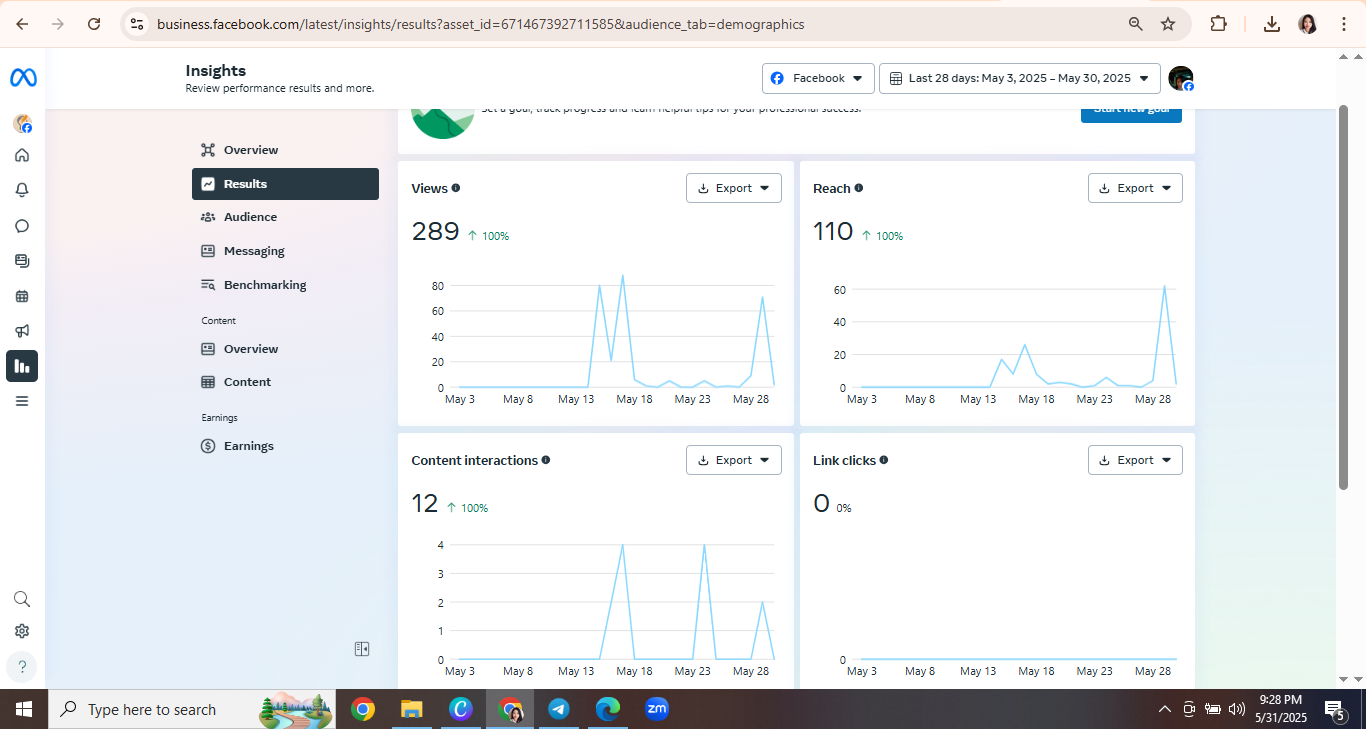Open the Last 28 days date range dropdown
Image resolution: width=1366 pixels, height=729 pixels.
point(1020,78)
